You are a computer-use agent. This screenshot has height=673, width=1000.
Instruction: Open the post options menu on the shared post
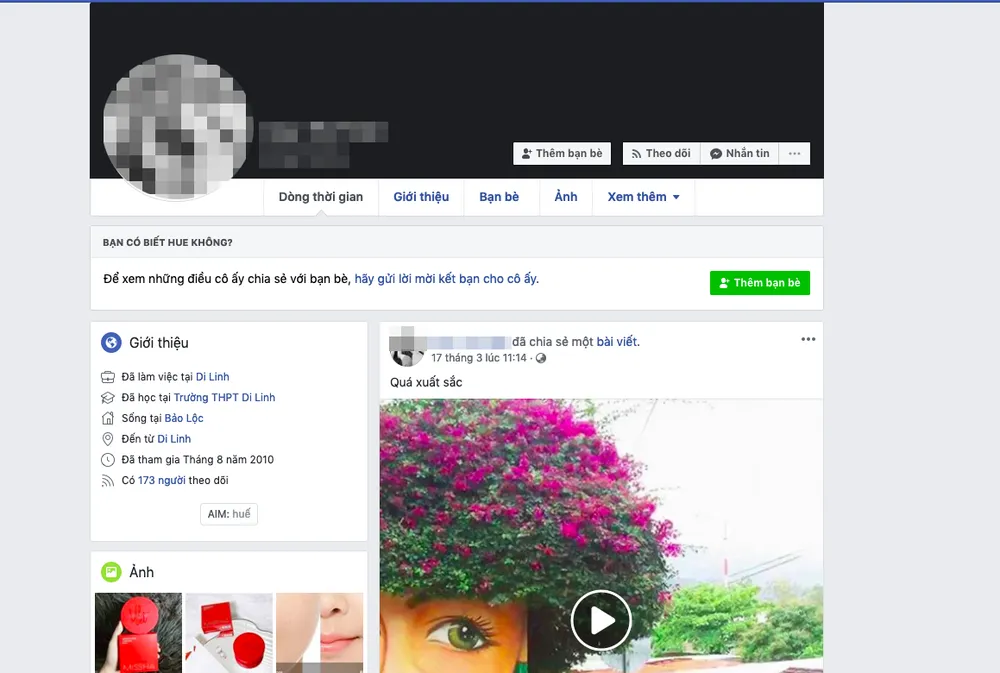coord(808,339)
